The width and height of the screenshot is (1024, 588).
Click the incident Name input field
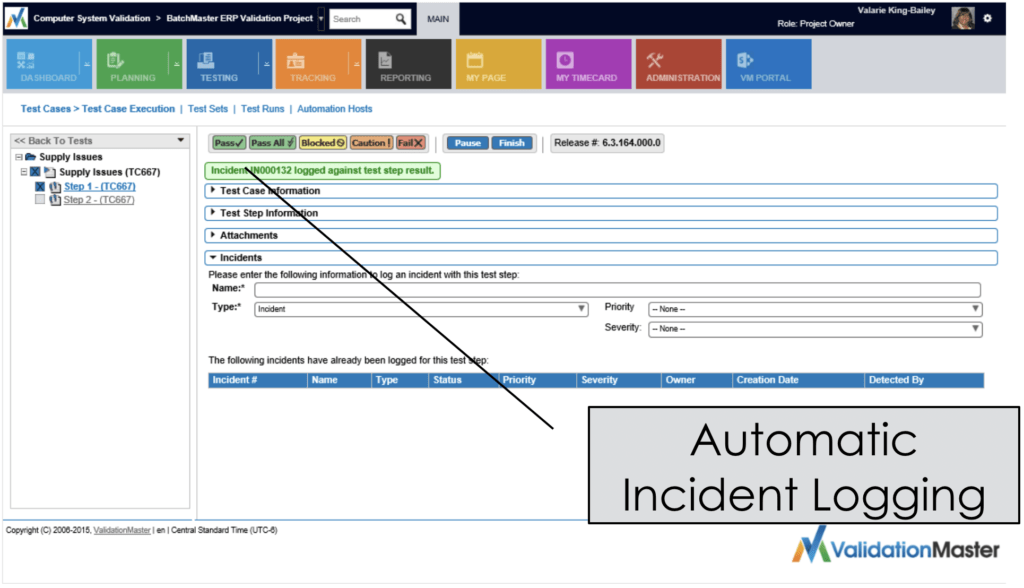pos(617,289)
